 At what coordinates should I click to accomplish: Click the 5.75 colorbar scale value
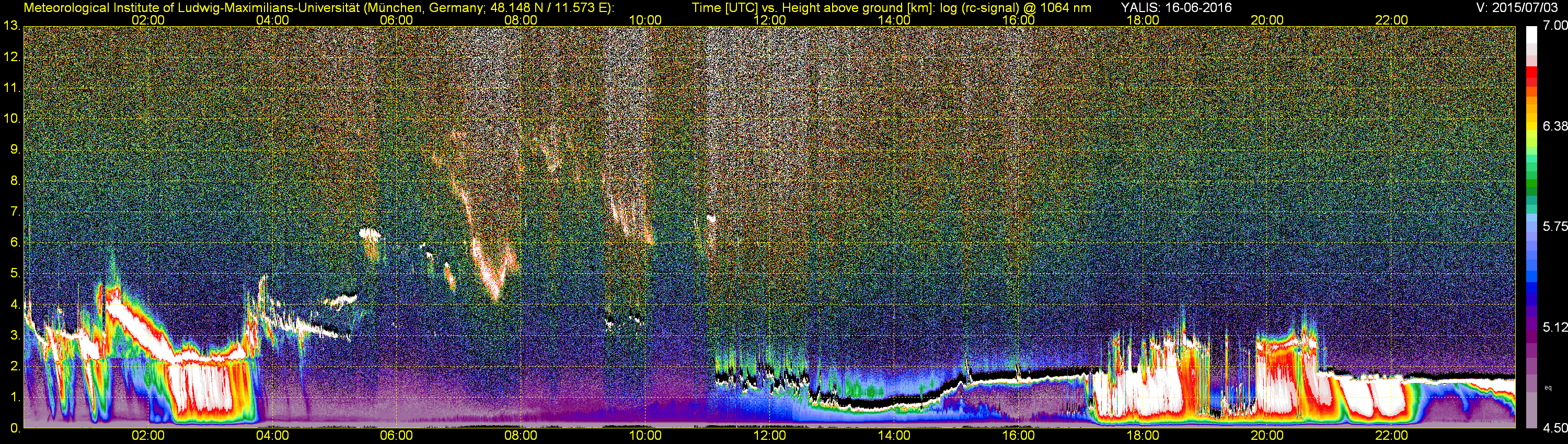coord(1554,226)
